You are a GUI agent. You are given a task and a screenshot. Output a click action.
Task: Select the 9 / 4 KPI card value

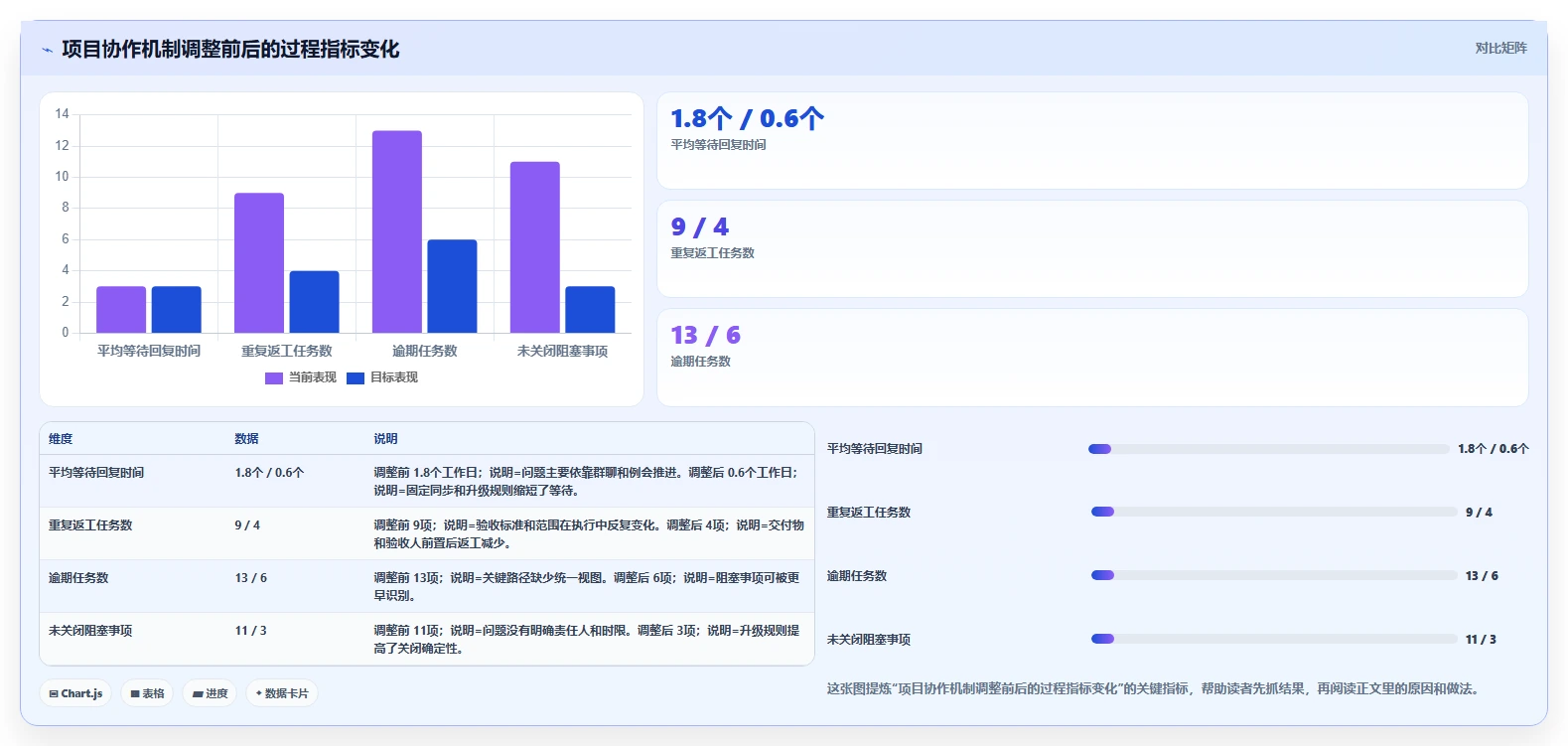[x=699, y=227]
